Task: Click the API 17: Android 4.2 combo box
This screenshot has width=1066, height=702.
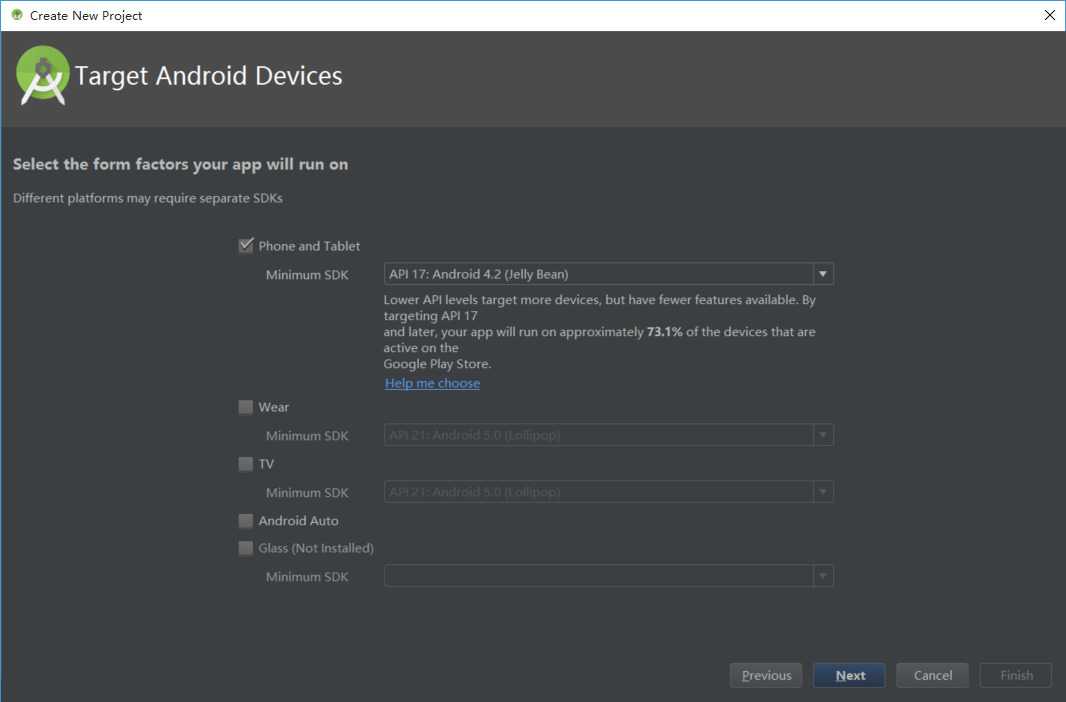Action: 608,274
